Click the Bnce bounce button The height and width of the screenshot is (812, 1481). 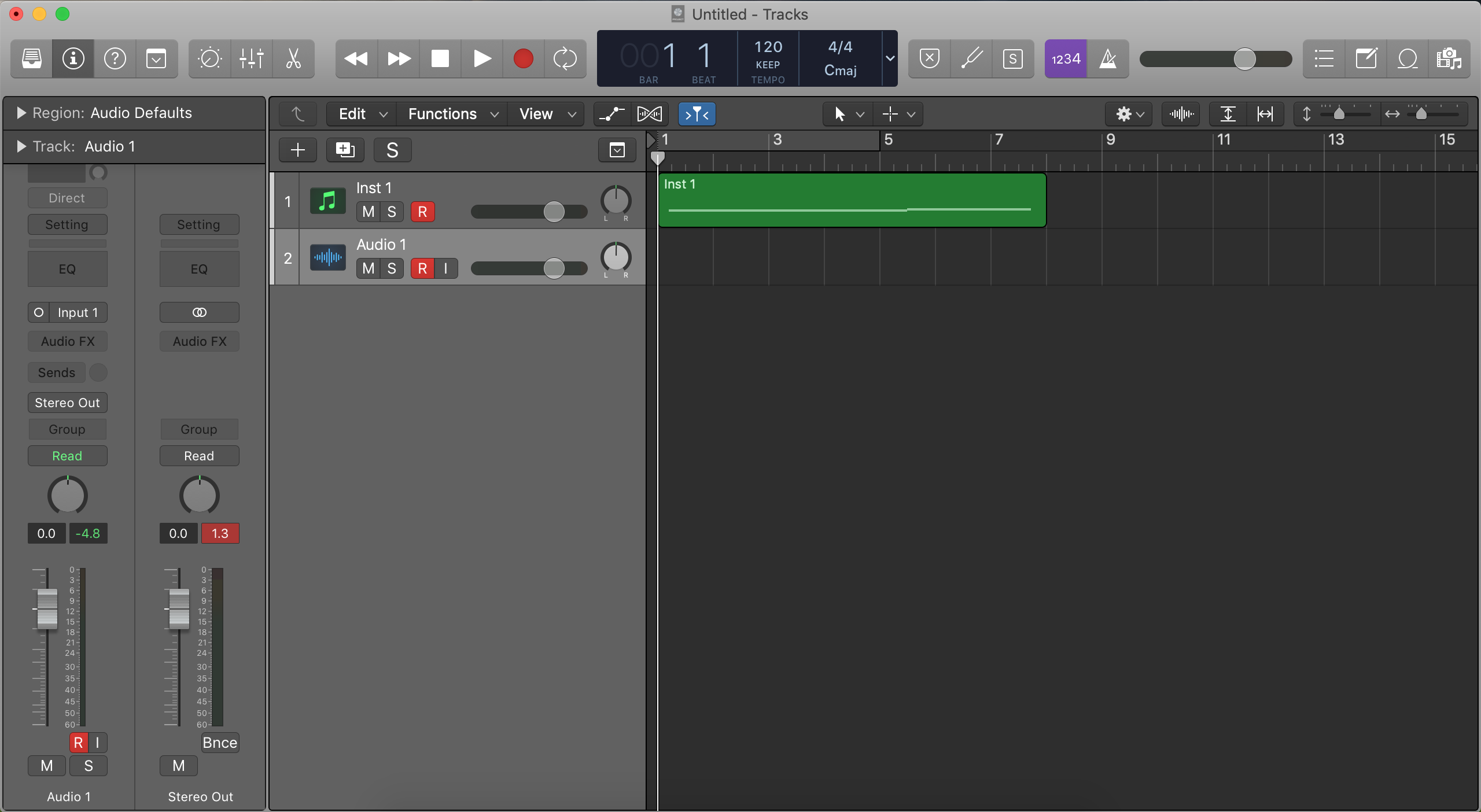(220, 743)
